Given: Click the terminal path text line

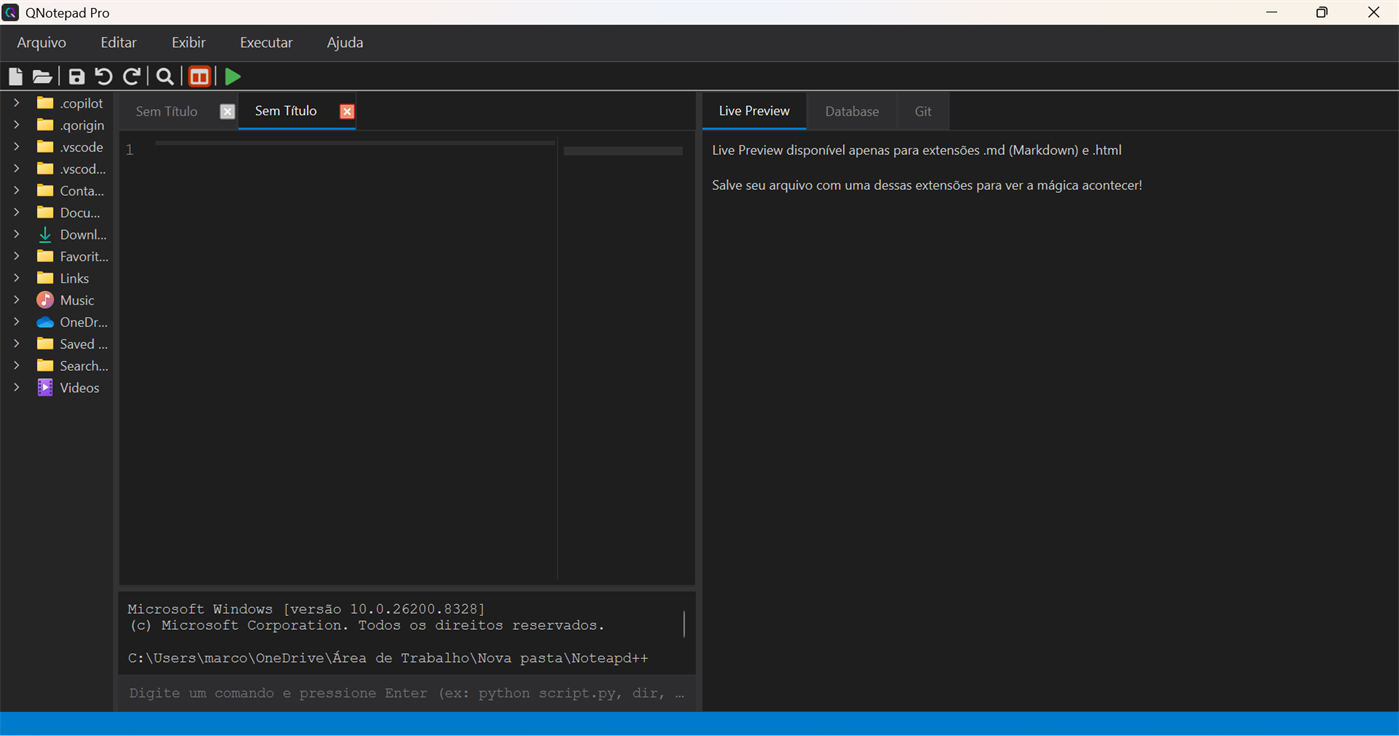Looking at the screenshot, I should 388,658.
